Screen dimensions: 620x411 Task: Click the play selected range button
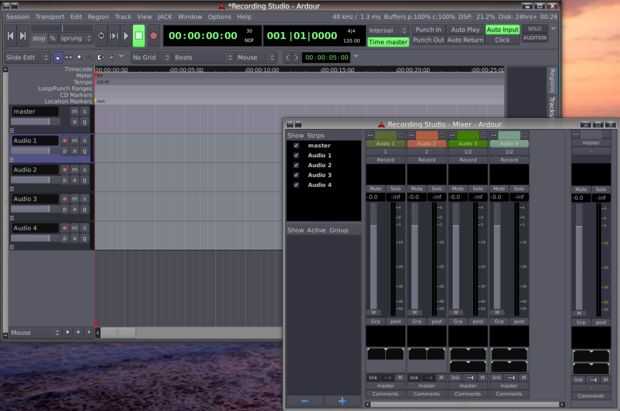tap(114, 36)
